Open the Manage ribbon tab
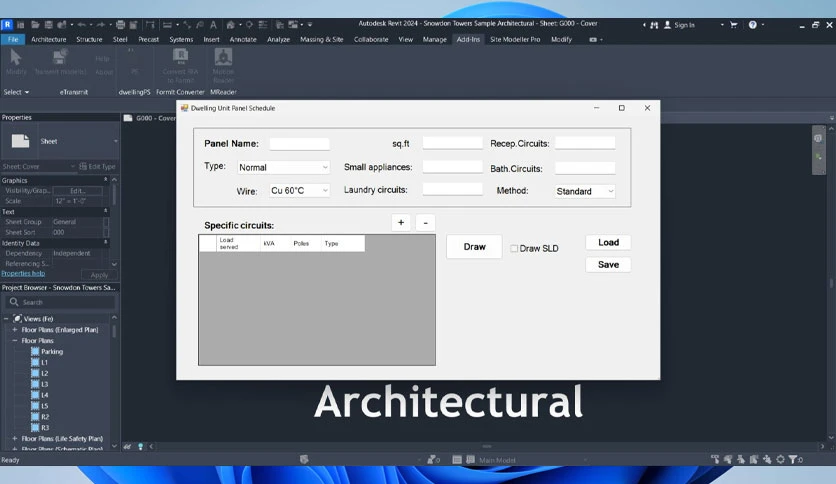 [x=435, y=39]
